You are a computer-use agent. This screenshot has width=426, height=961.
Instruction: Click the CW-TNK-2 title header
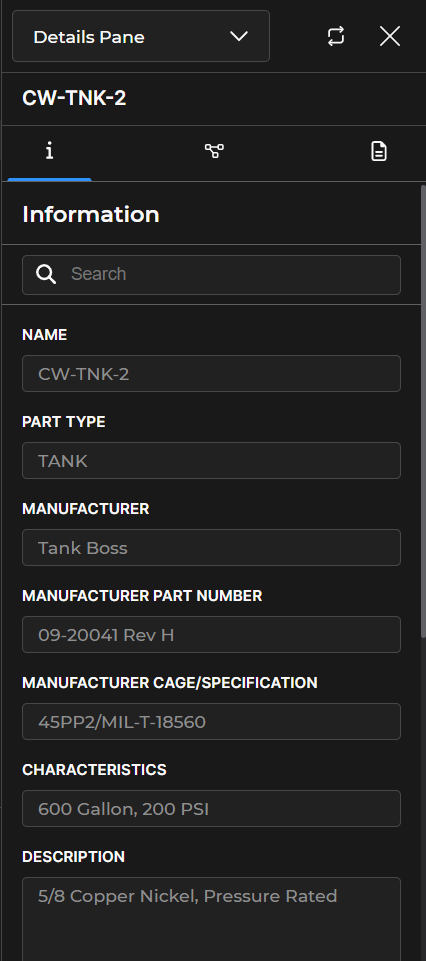click(74, 98)
